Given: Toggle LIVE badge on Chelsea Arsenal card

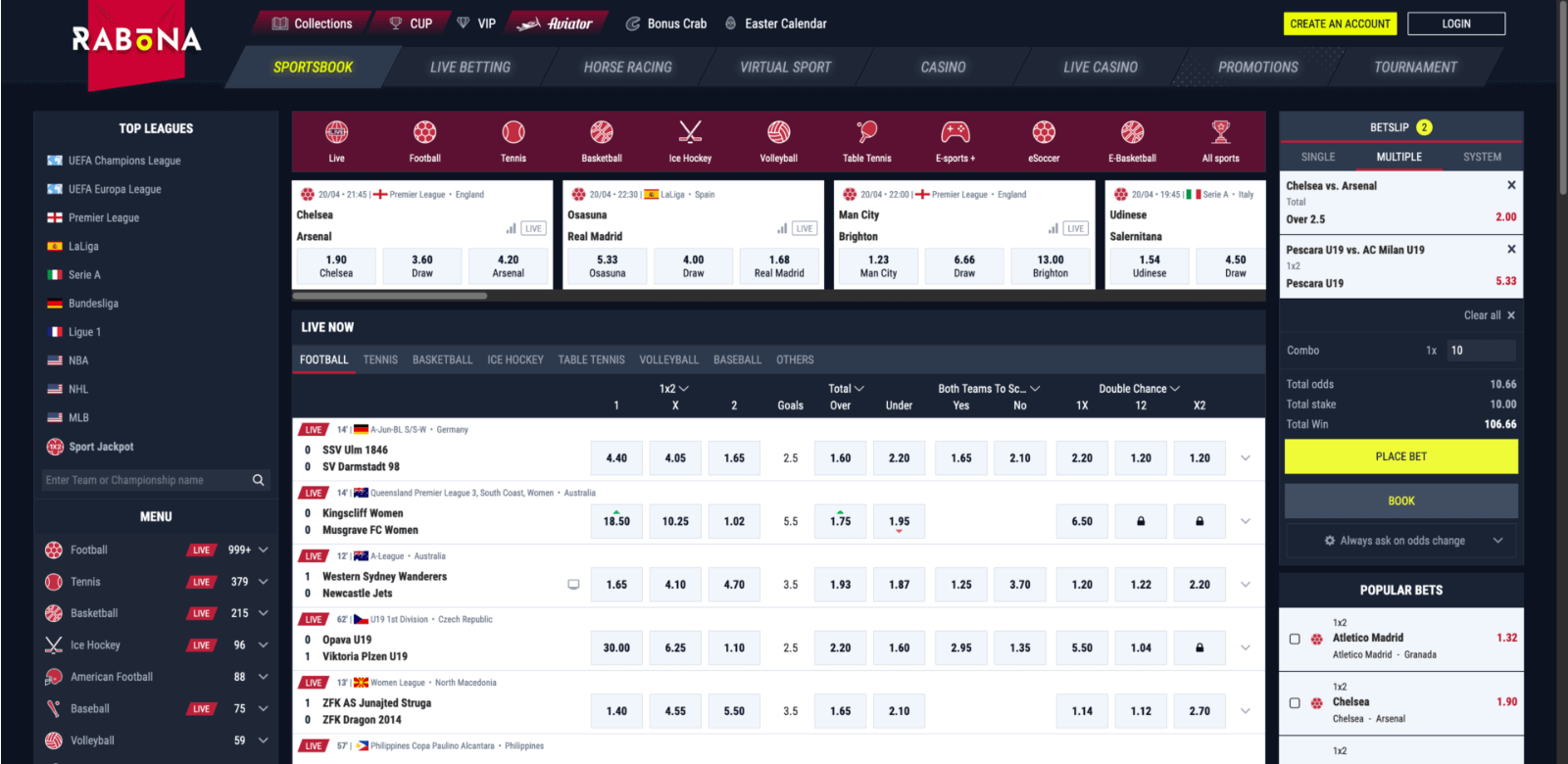Looking at the screenshot, I should pyautogui.click(x=533, y=228).
